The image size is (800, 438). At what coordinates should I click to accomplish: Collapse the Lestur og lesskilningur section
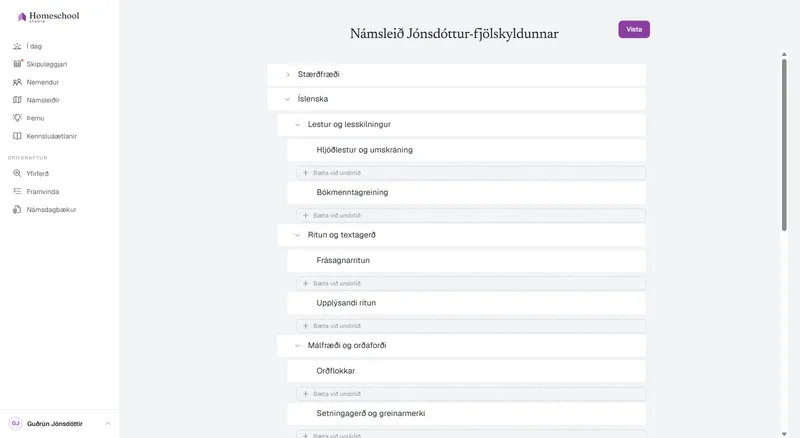(297, 125)
